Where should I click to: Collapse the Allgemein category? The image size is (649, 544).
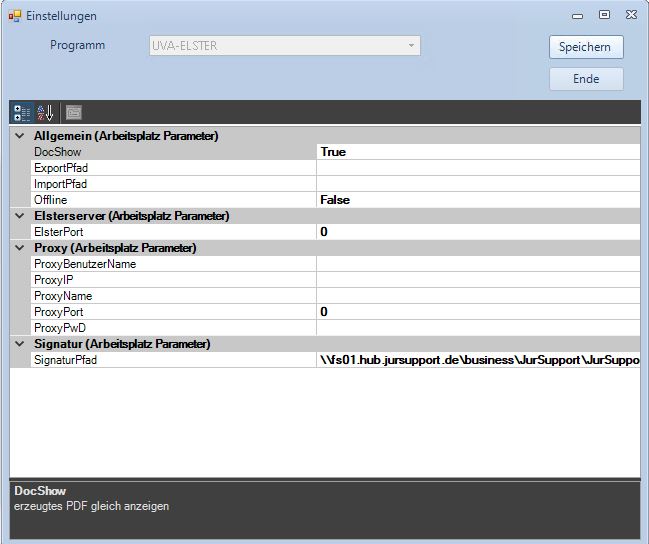[21, 136]
